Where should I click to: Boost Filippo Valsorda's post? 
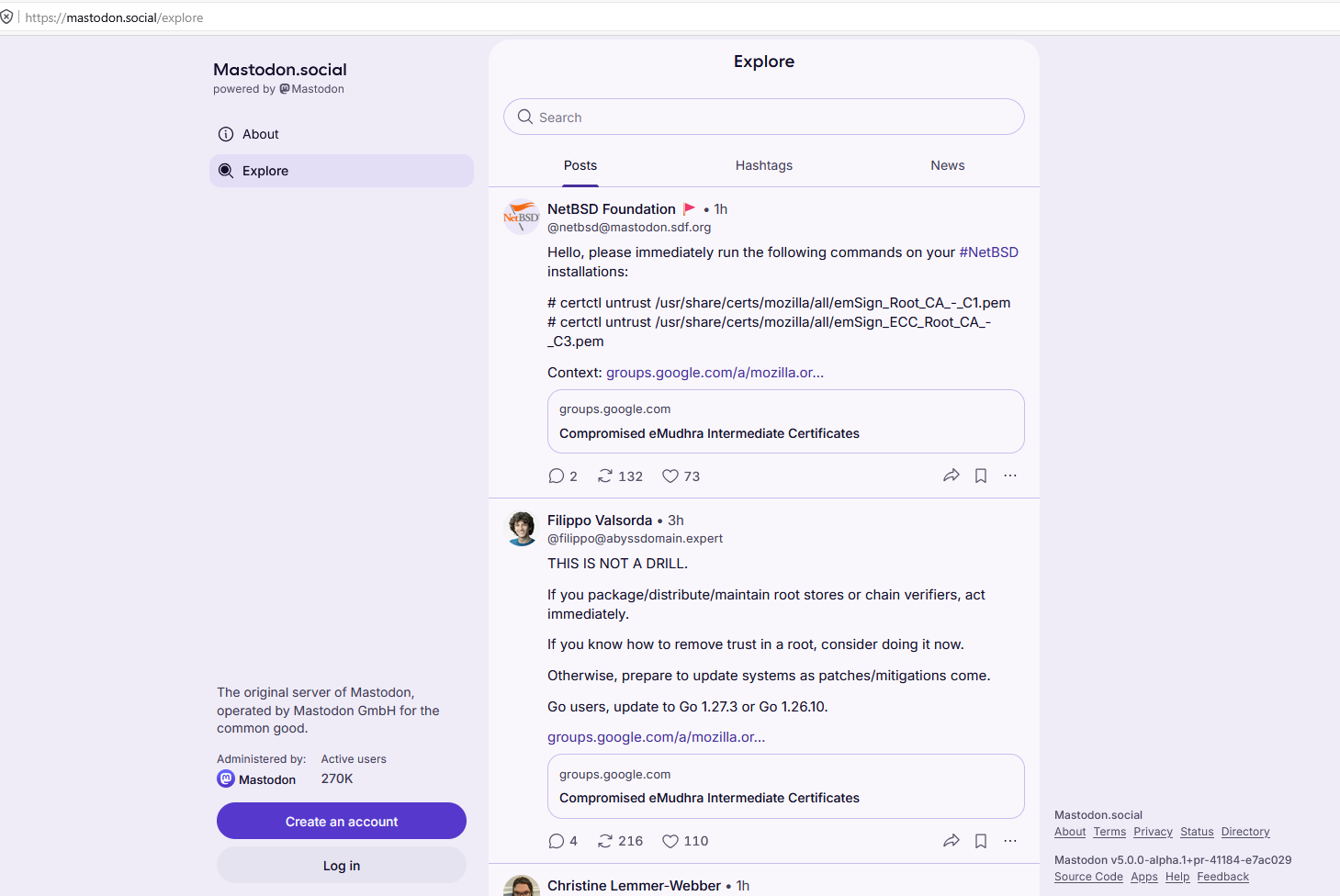coord(620,841)
